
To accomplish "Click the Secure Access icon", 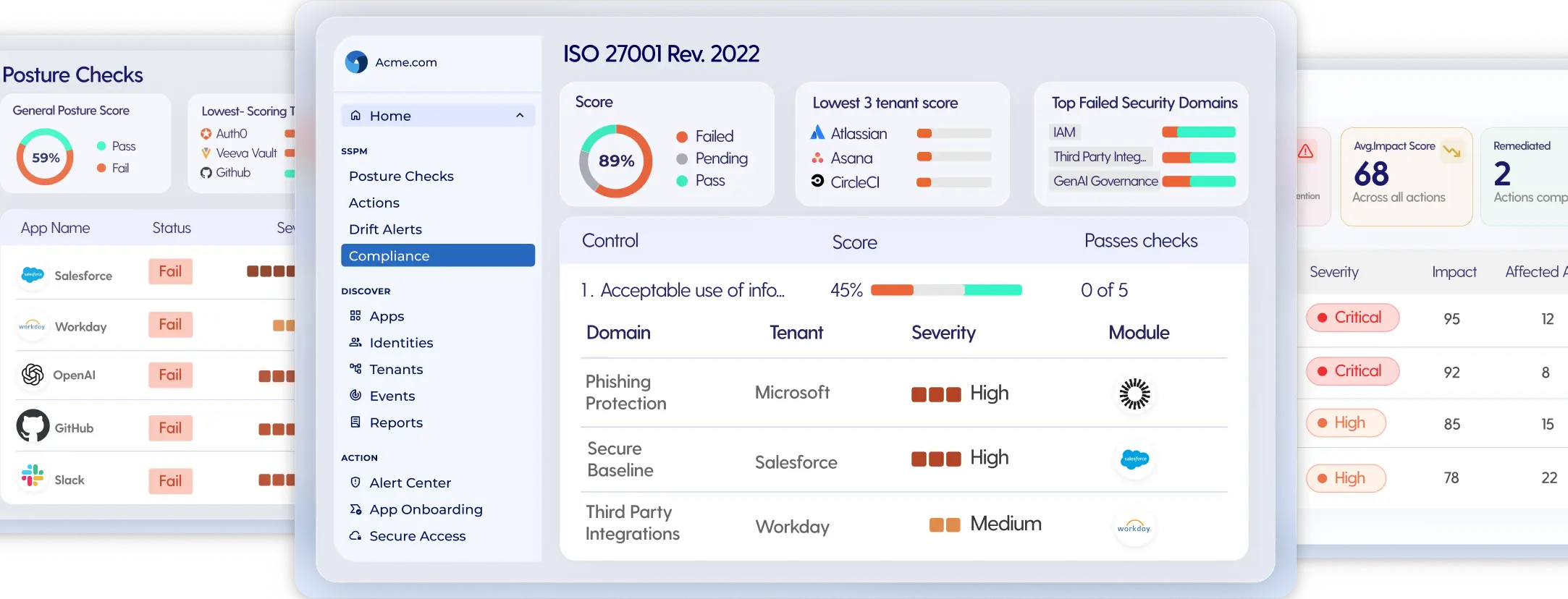I will tap(355, 535).
